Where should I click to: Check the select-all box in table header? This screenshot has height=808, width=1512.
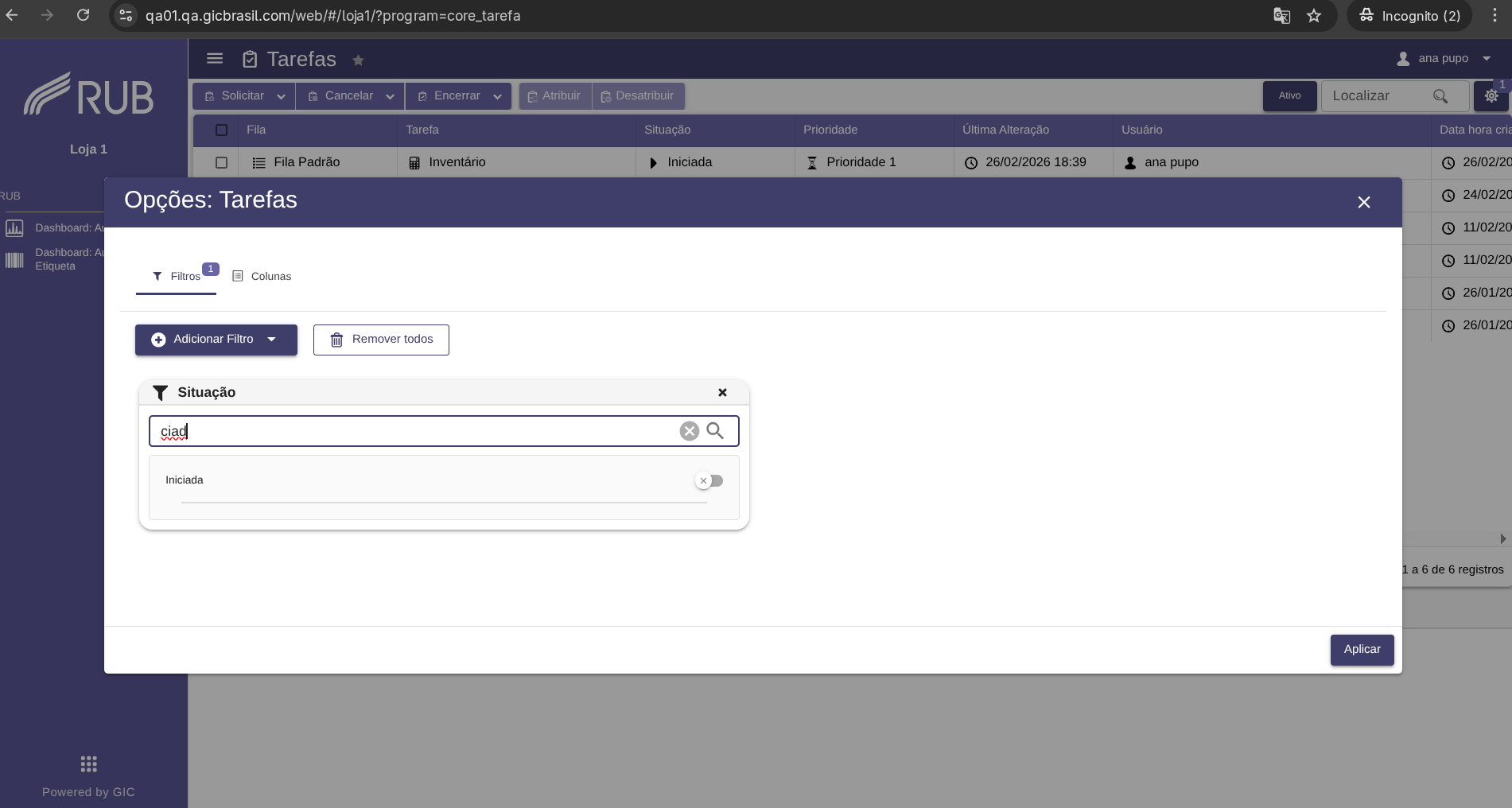[221, 130]
